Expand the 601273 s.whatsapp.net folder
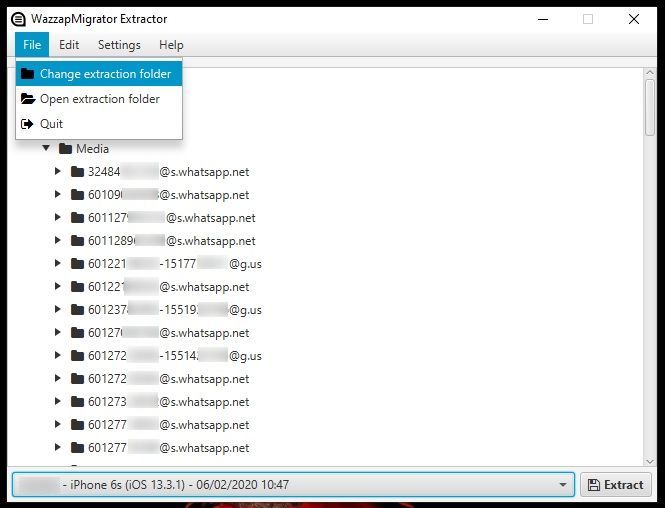The image size is (665, 508). tap(58, 401)
